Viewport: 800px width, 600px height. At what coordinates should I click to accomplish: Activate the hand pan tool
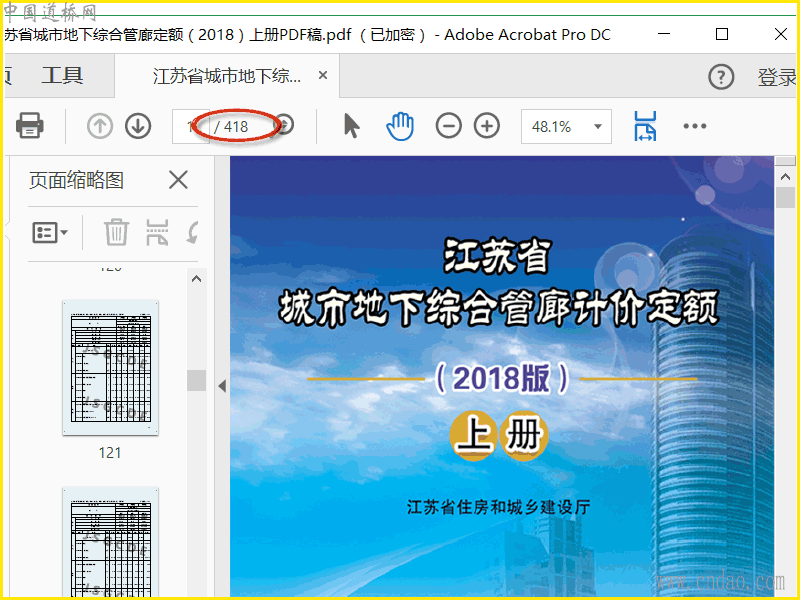point(399,126)
